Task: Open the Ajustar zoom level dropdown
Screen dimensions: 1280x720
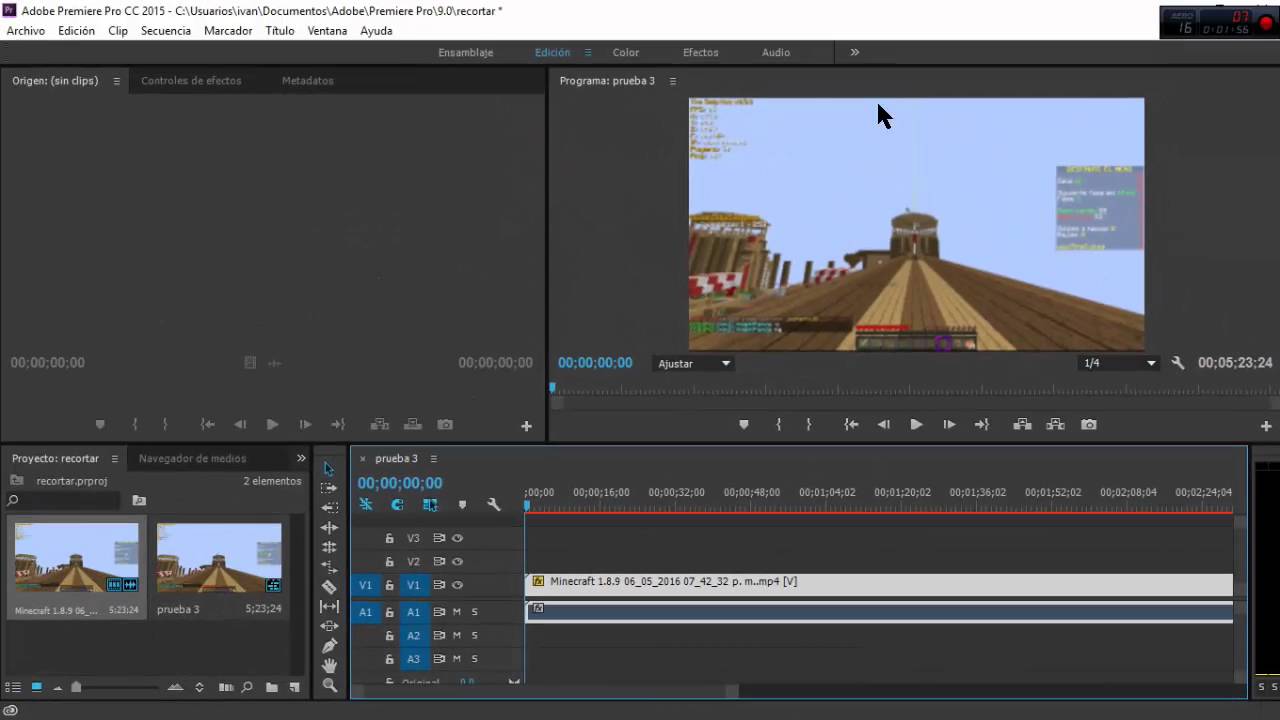Action: click(694, 364)
